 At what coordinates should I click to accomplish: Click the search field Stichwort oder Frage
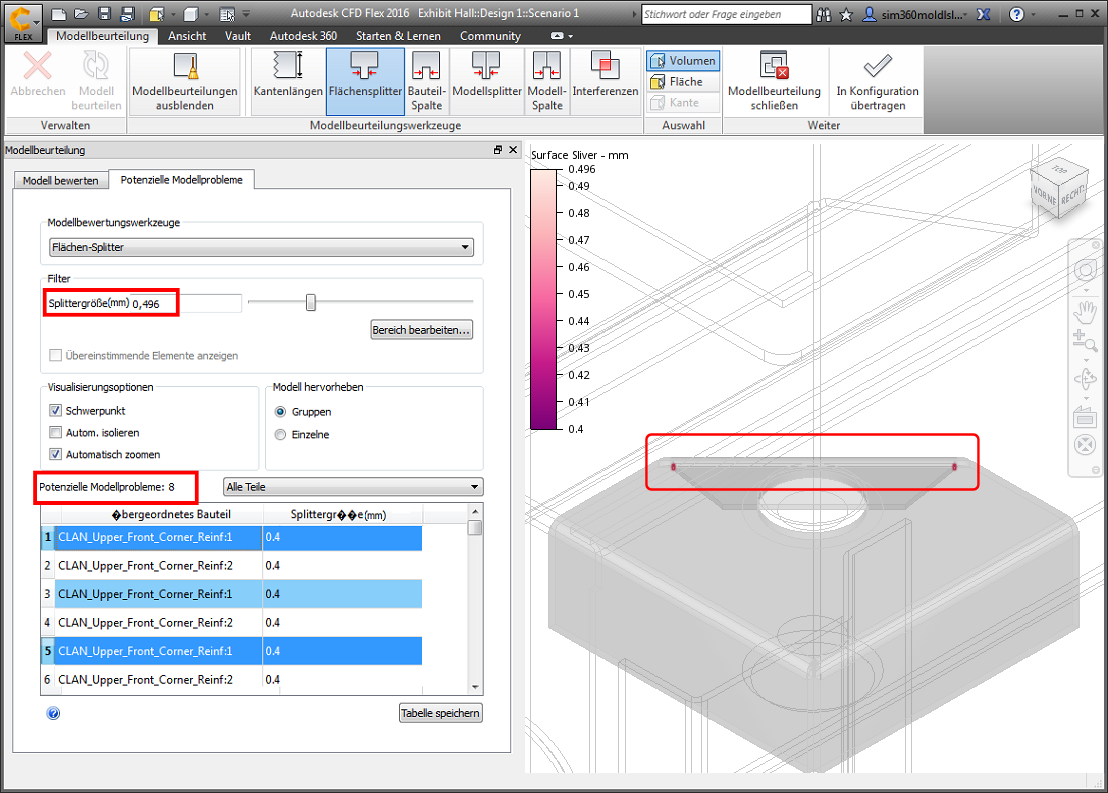tap(726, 14)
